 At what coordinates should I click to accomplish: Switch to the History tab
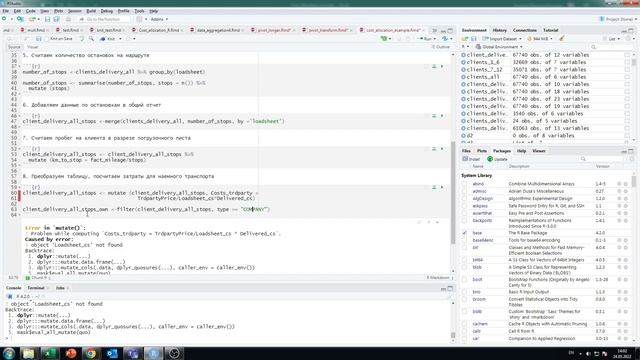pyautogui.click(x=499, y=31)
